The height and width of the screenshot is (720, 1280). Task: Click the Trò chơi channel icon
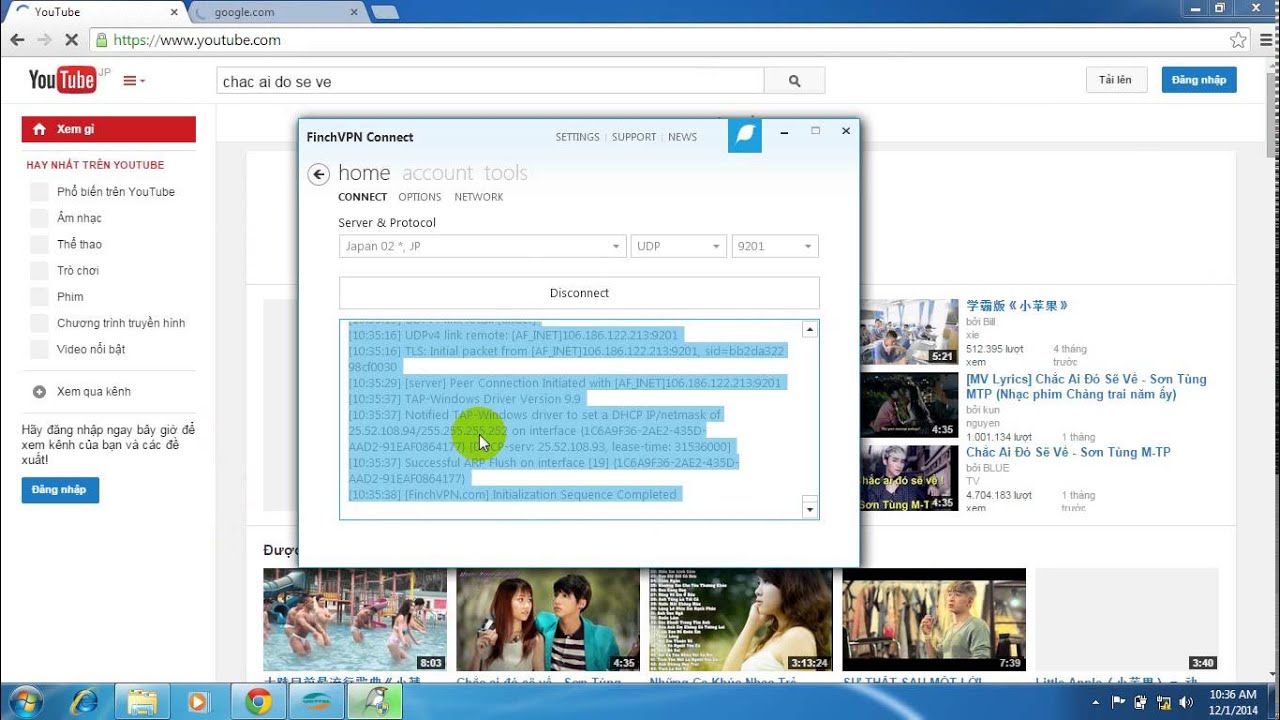pos(39,271)
